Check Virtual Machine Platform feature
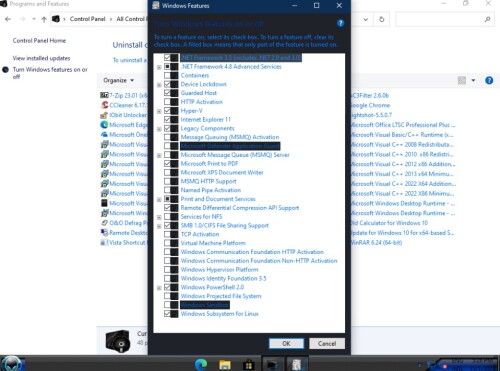Viewport: 500px width, 371px height. point(167,243)
